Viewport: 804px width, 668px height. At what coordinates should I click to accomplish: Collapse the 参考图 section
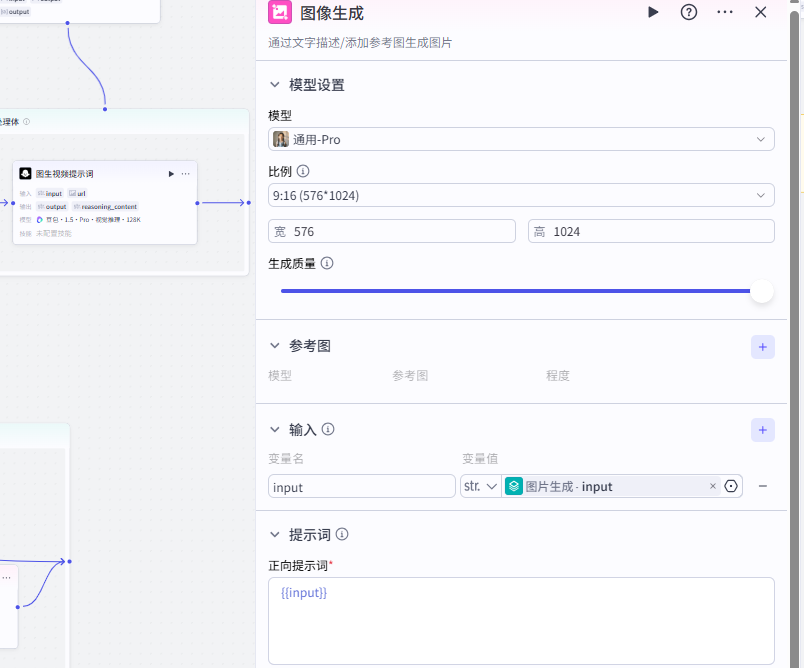click(275, 346)
